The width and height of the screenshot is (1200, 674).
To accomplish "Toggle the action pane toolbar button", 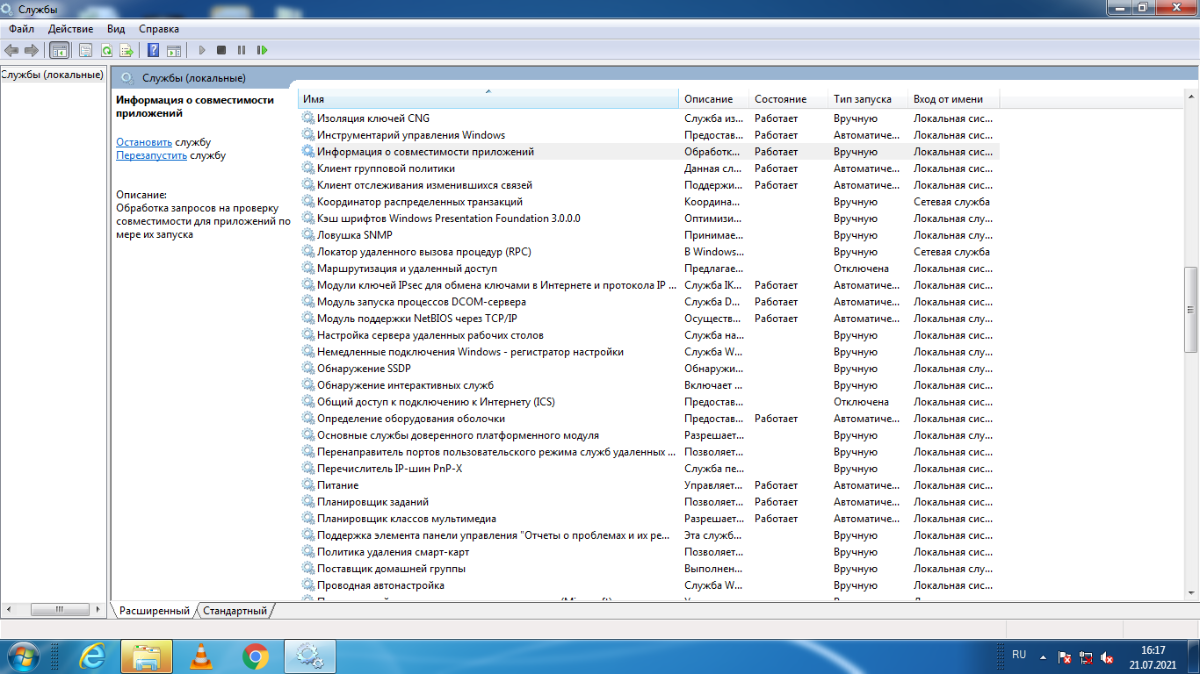I will pos(174,50).
